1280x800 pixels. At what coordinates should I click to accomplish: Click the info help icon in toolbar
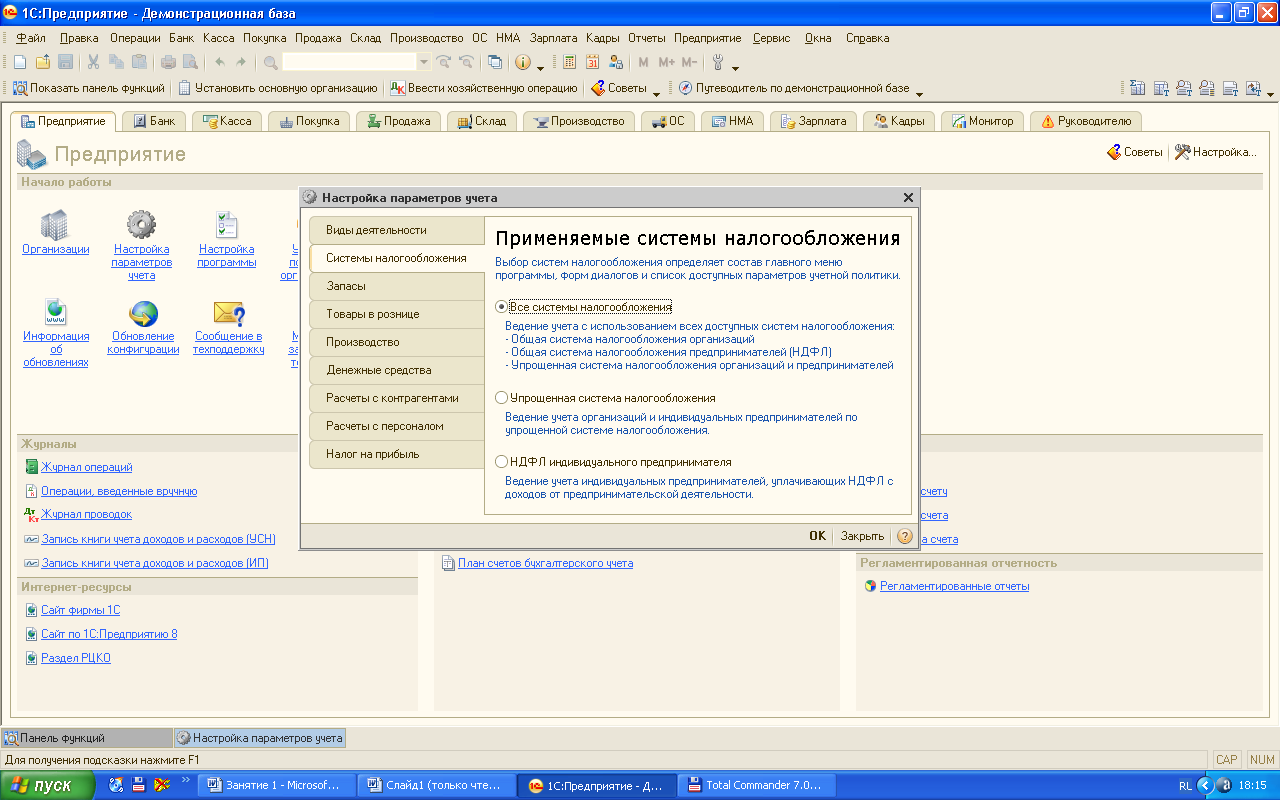click(x=523, y=62)
